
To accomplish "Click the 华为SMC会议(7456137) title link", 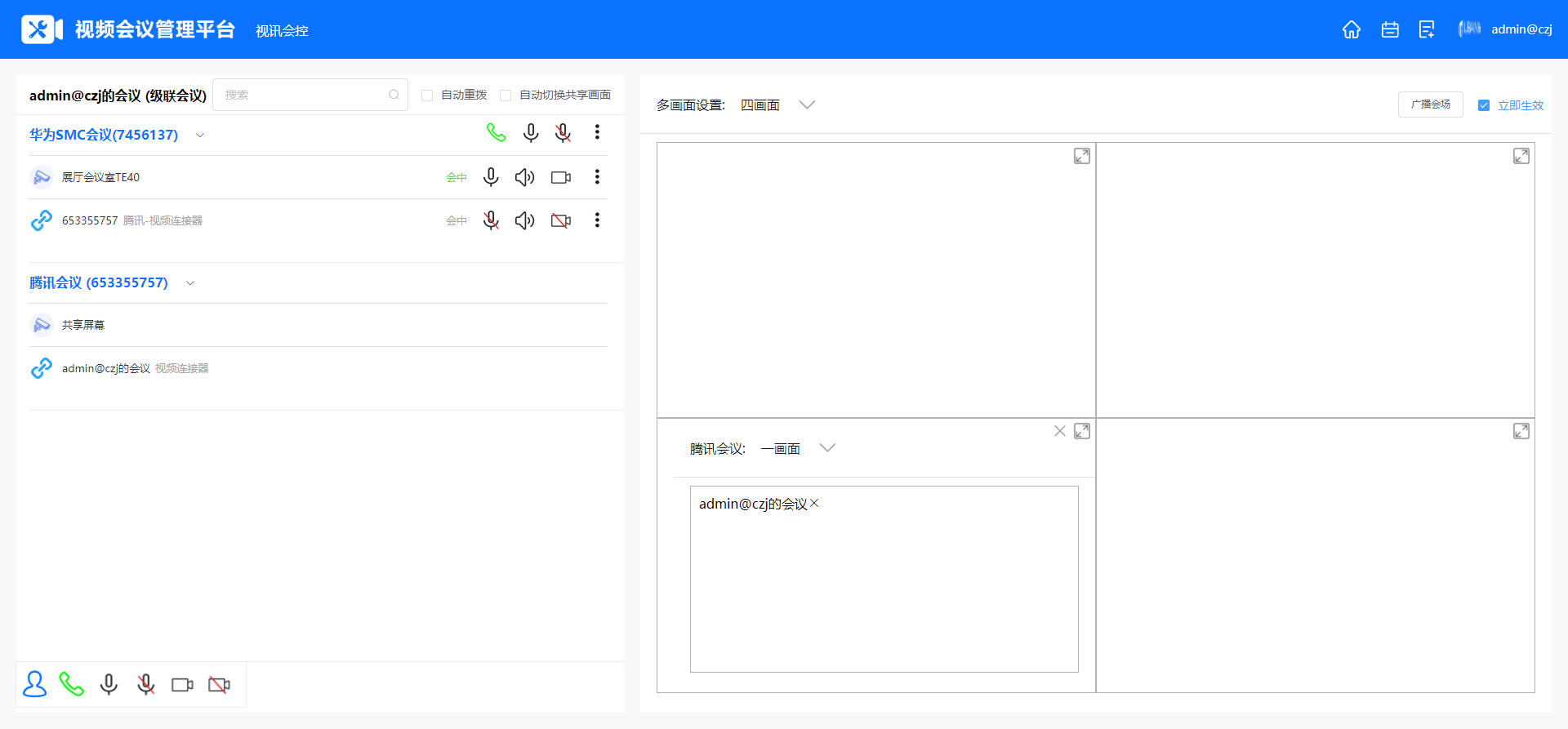I will [104, 135].
